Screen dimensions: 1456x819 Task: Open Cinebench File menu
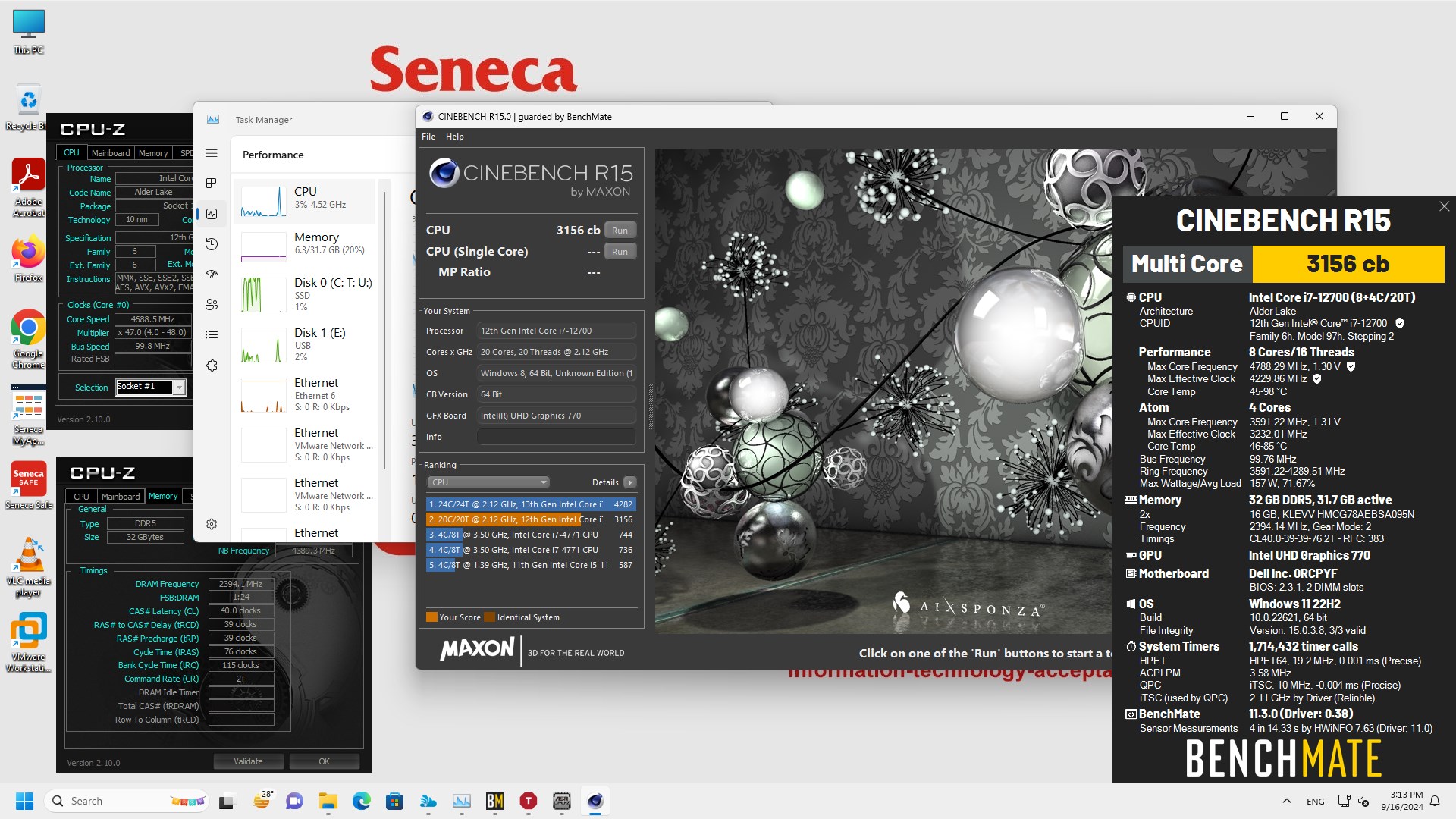(x=428, y=136)
